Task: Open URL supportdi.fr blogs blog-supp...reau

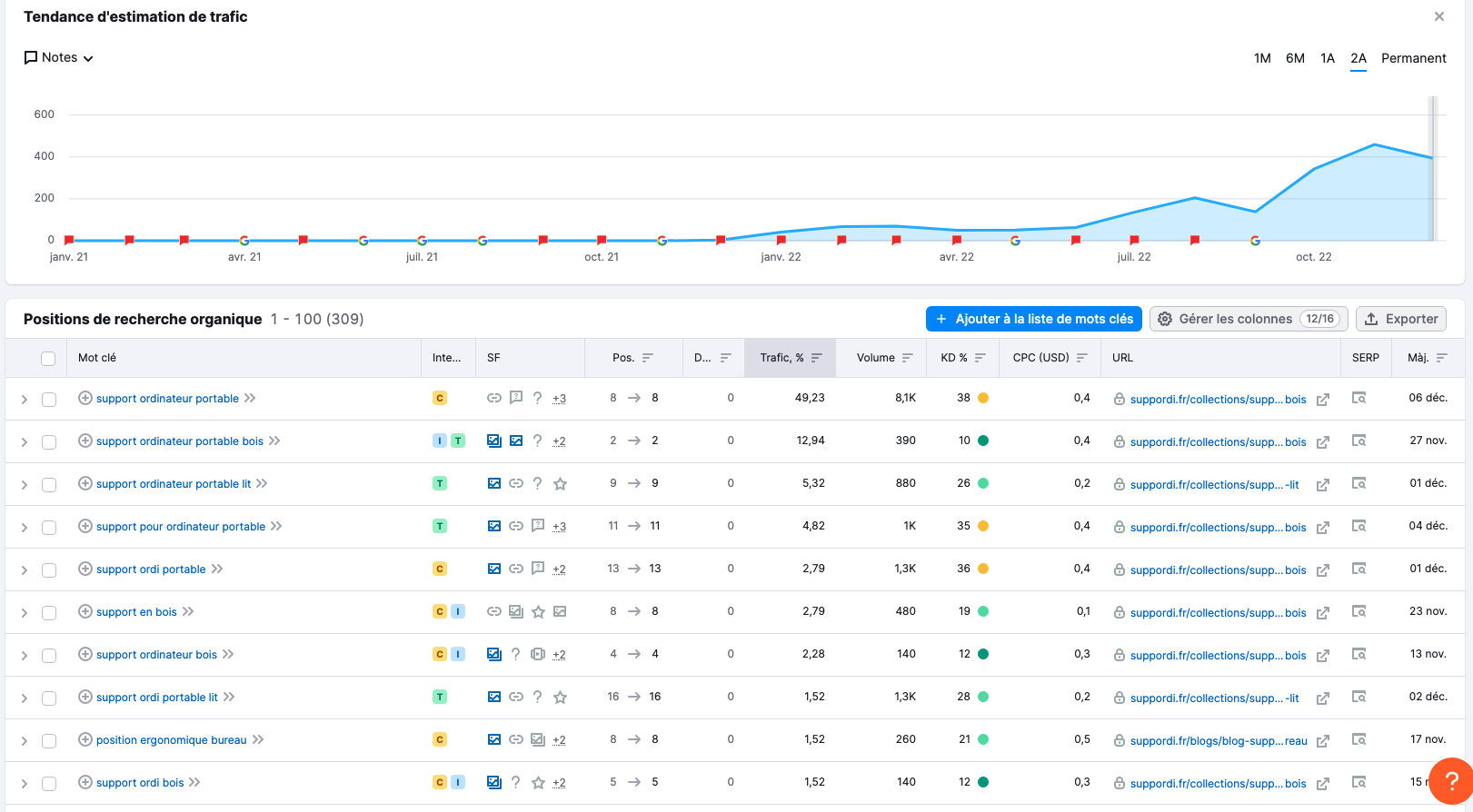Action: [1219, 741]
